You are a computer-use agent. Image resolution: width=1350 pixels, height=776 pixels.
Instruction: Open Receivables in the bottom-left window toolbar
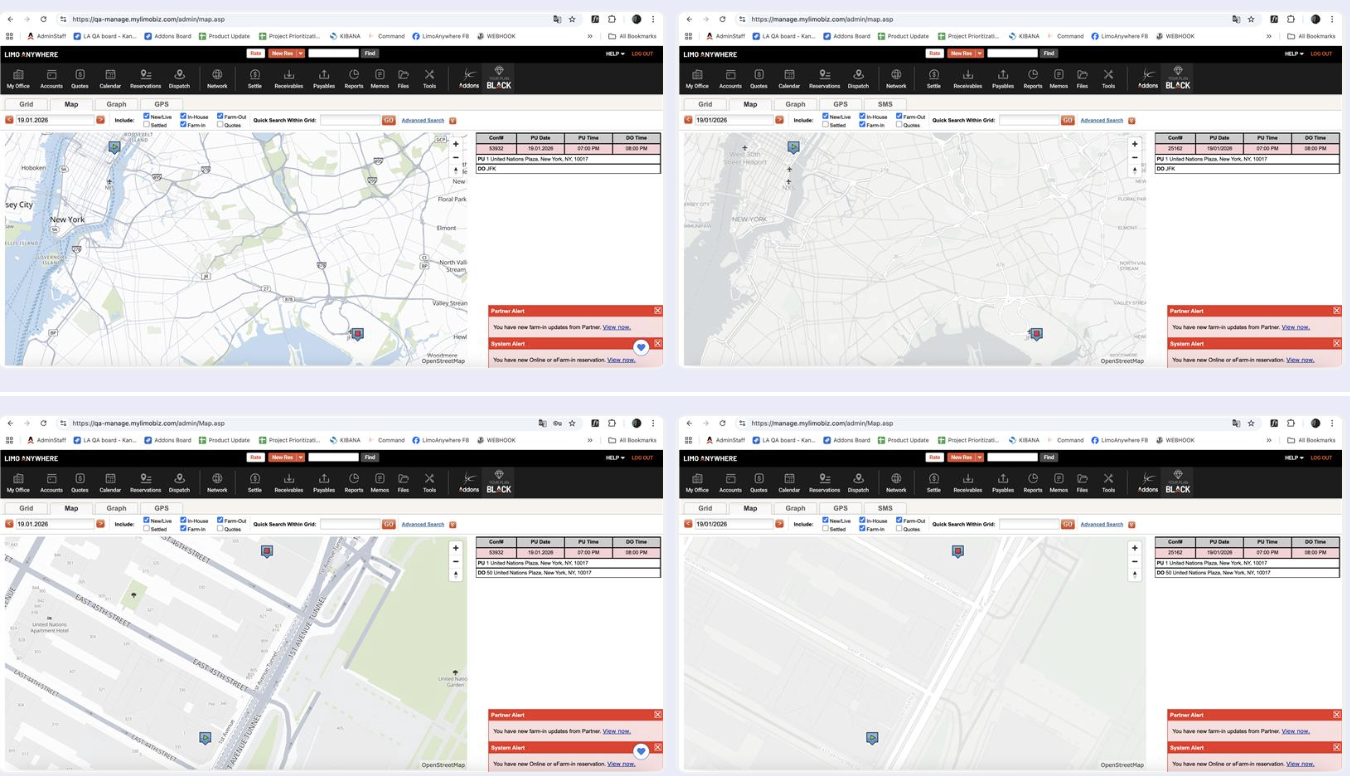pyautogui.click(x=288, y=482)
